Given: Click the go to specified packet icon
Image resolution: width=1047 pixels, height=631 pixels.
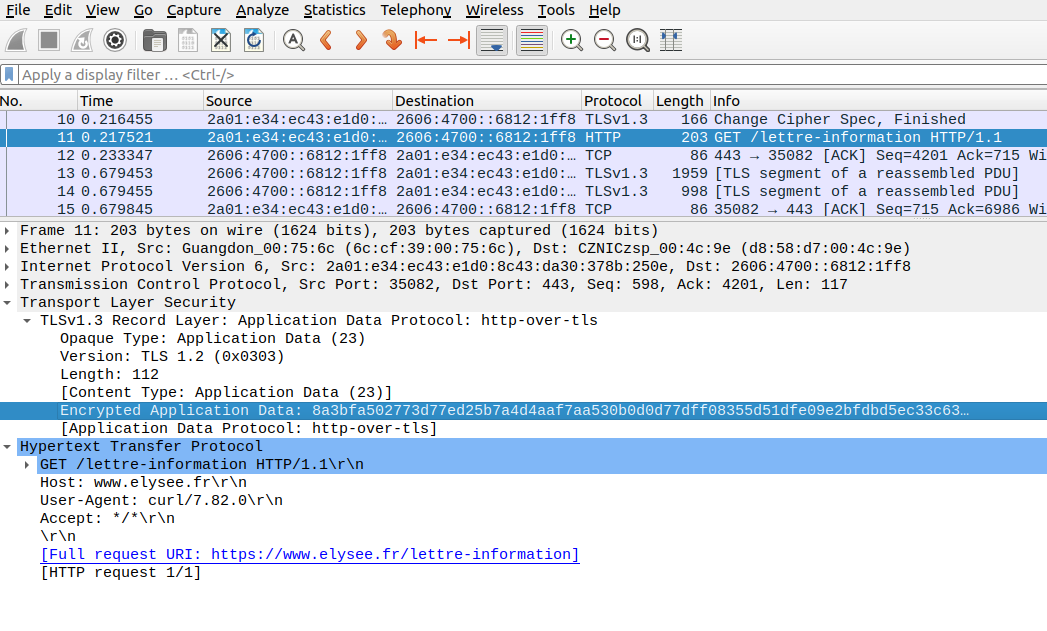Looking at the screenshot, I should coord(393,40).
